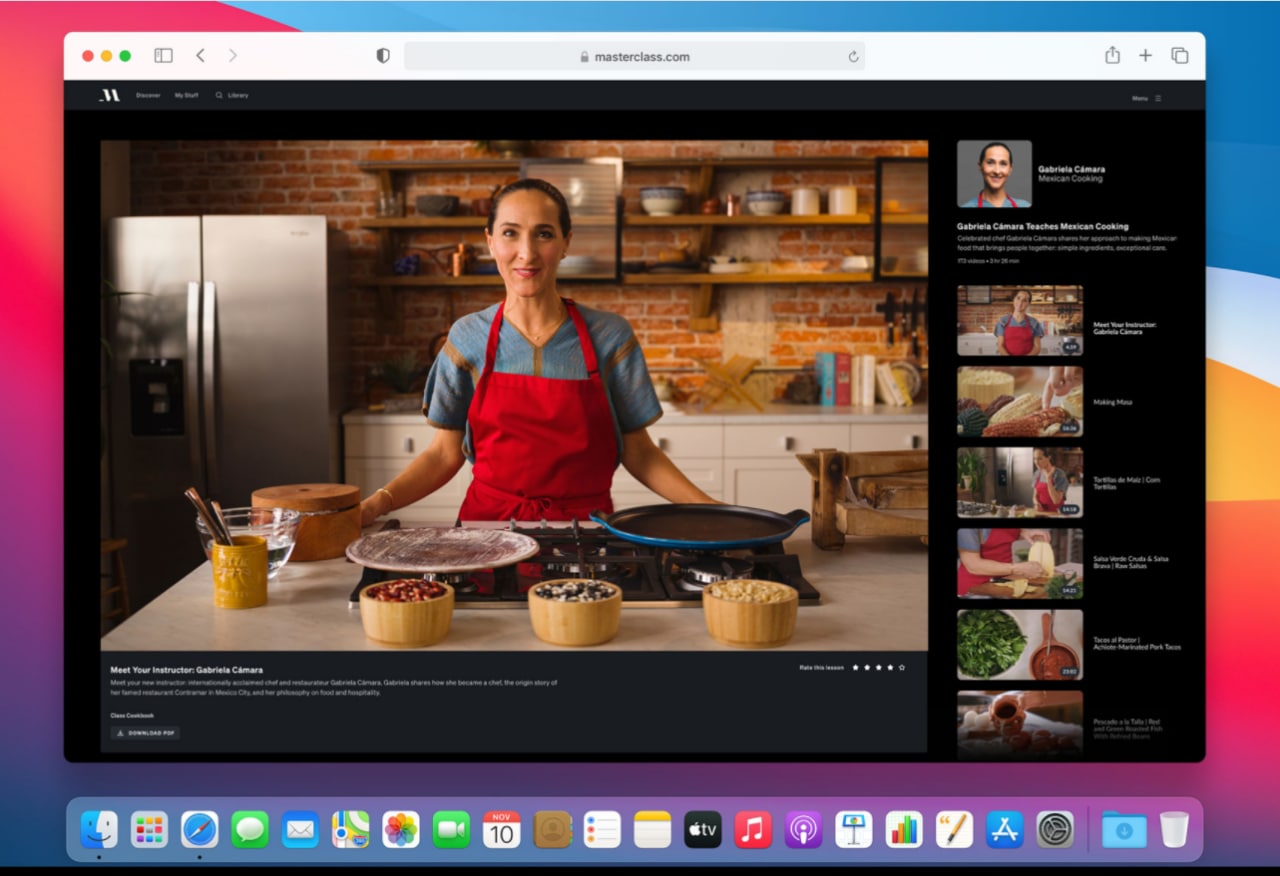This screenshot has height=876, width=1280.
Task: Open the Safari share sheet
Action: point(1112,55)
